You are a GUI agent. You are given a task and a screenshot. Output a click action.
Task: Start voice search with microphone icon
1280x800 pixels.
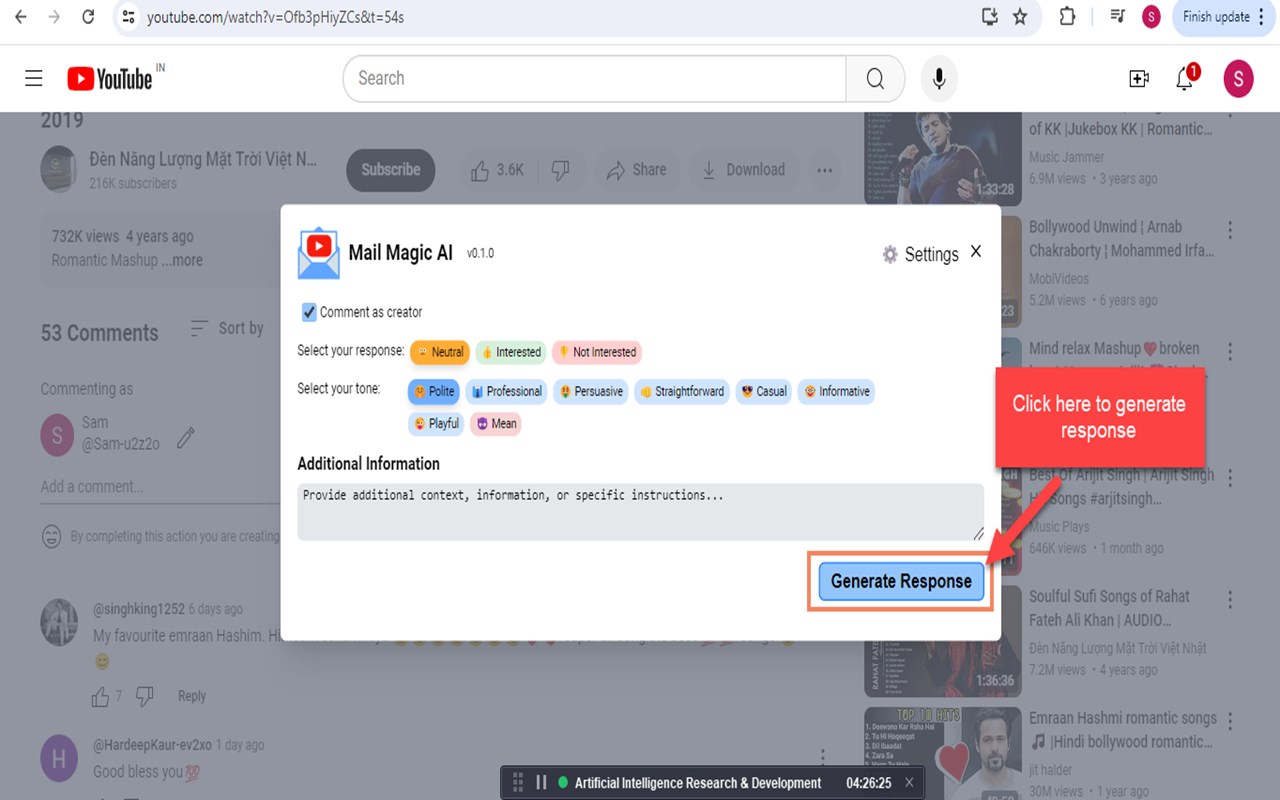(939, 78)
